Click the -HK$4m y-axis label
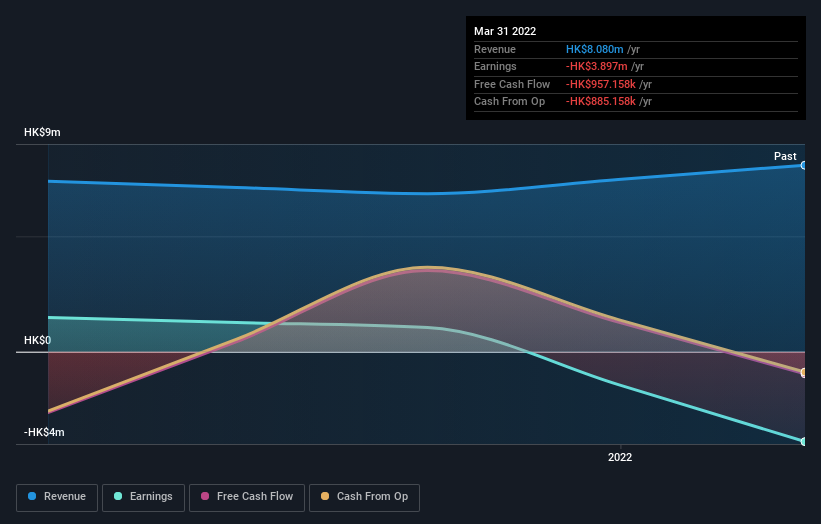 (44, 432)
